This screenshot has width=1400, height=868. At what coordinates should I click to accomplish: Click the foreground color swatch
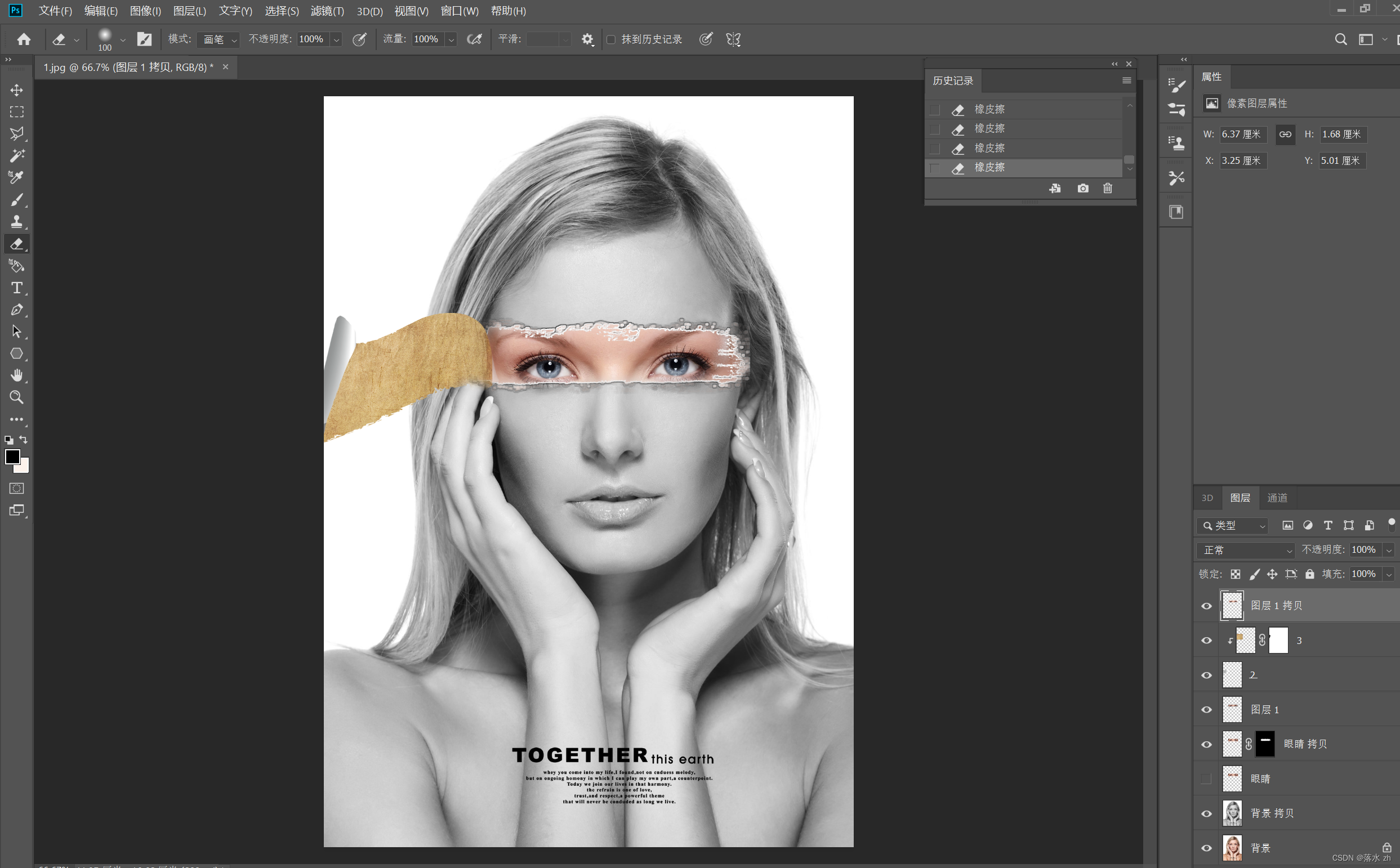point(12,457)
